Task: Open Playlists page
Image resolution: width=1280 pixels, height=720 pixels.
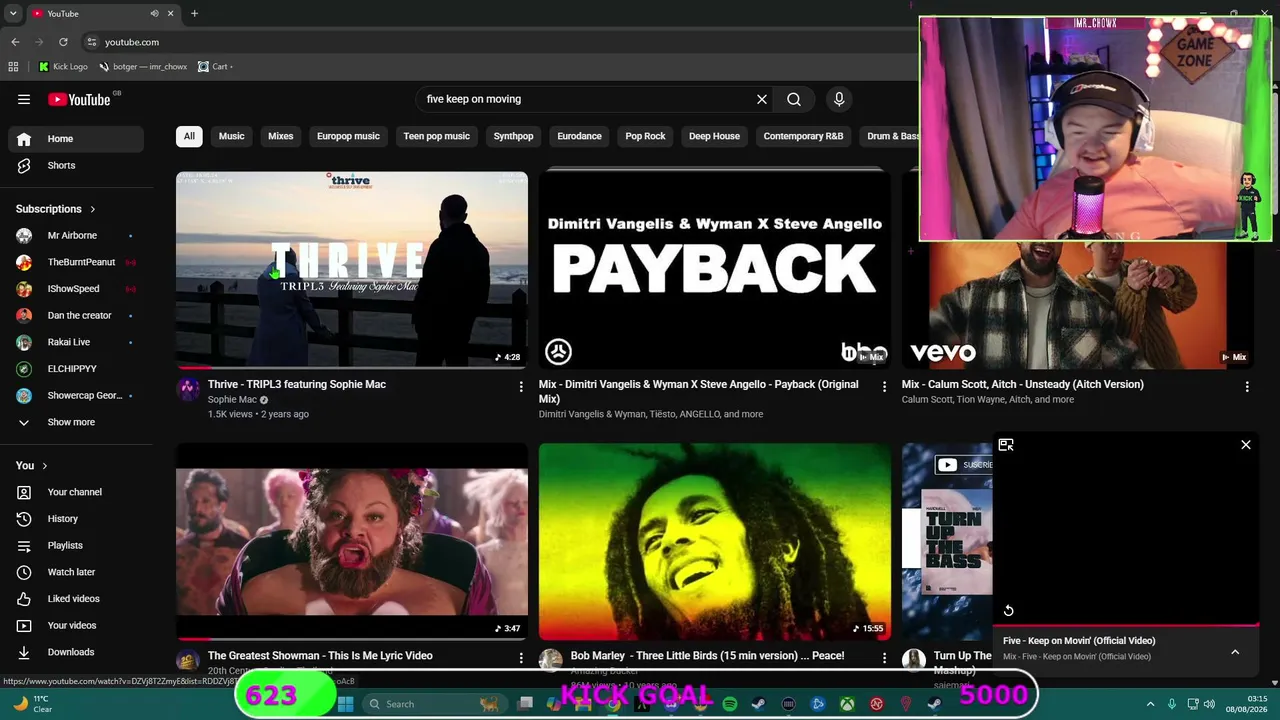Action: [76, 545]
